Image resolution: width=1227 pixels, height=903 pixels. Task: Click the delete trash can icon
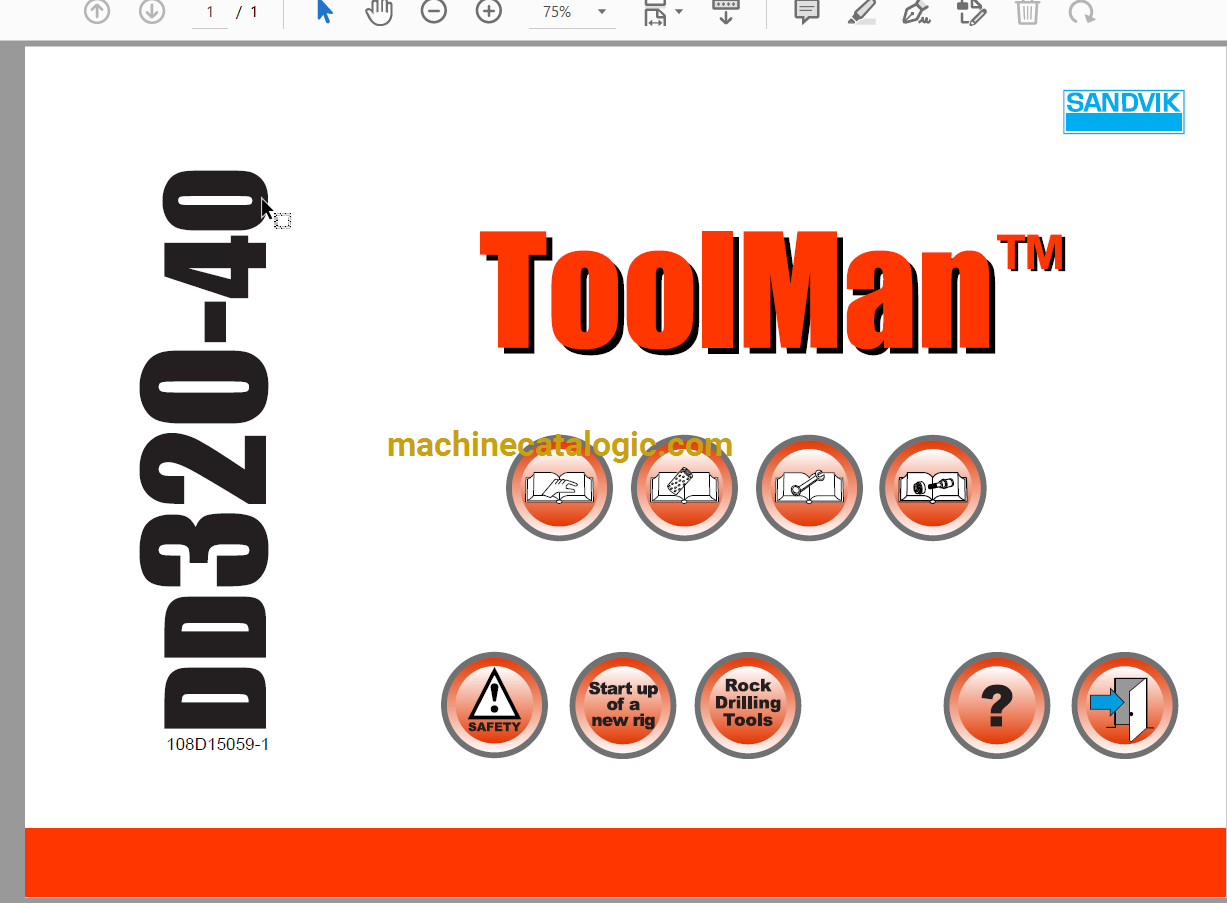(1027, 12)
